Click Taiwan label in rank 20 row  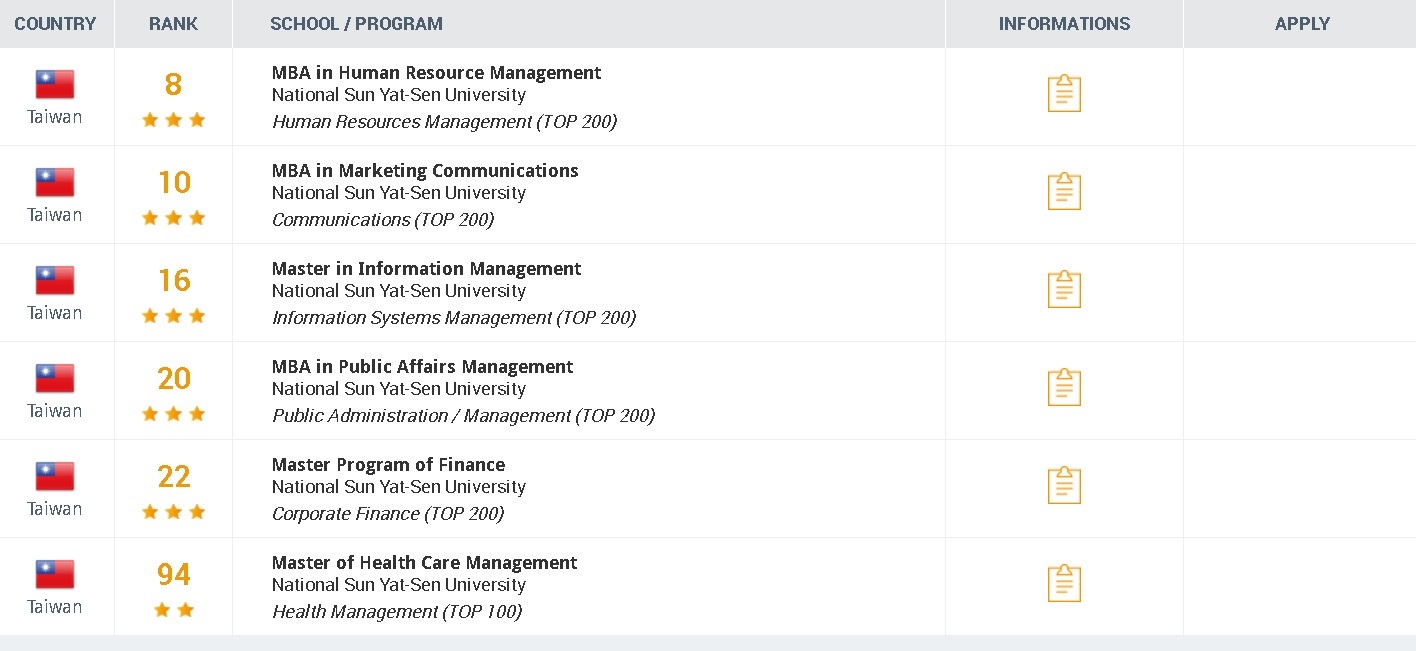pos(55,411)
